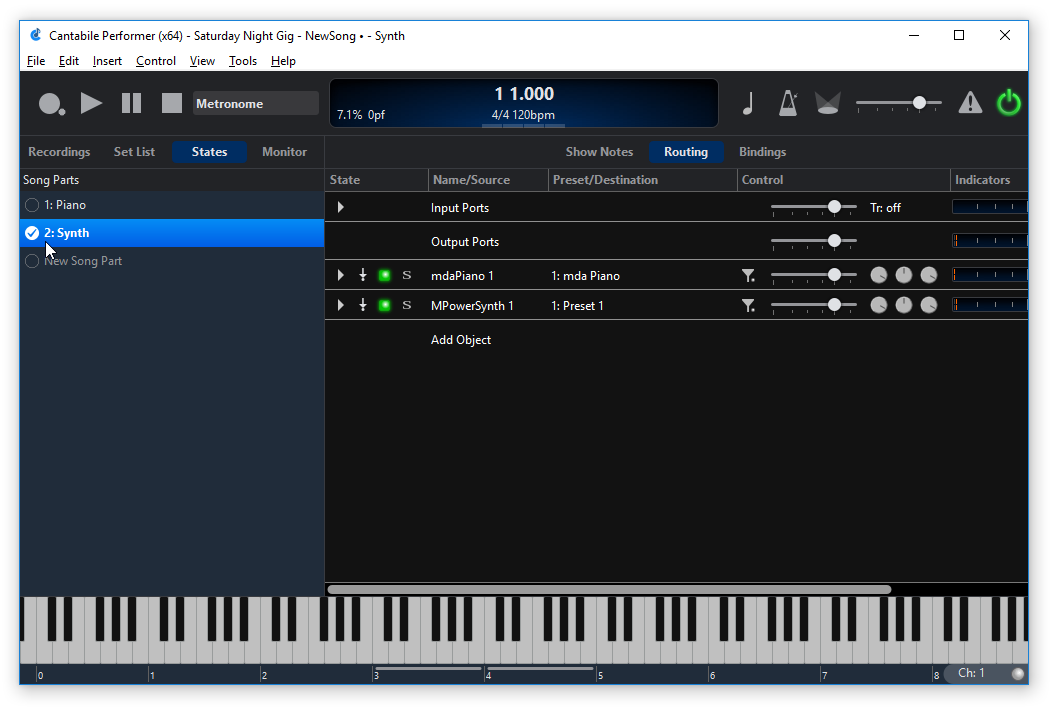Click the time display showing 1 1.000
Image resolution: width=1052 pixels, height=708 pixels.
pyautogui.click(x=524, y=93)
